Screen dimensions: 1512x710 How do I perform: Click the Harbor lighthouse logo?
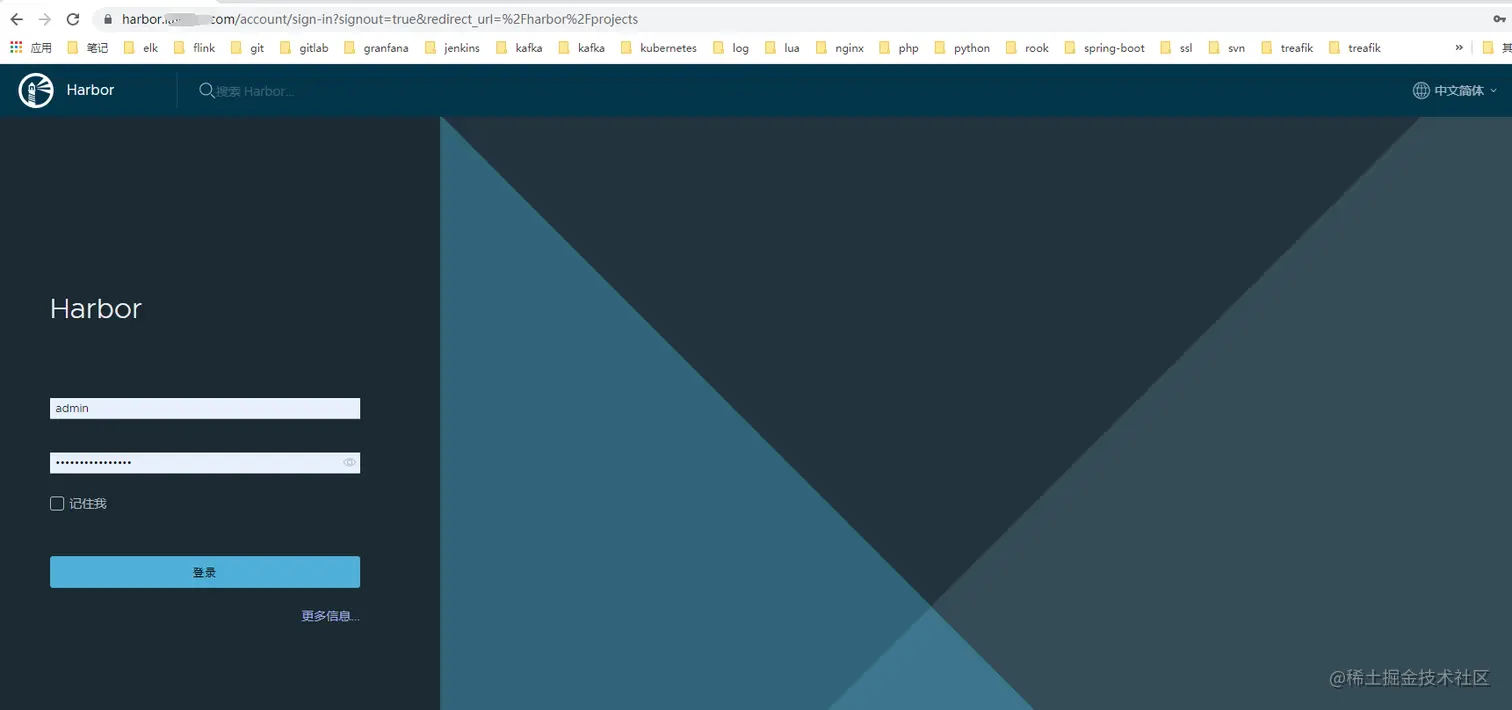[x=36, y=90]
